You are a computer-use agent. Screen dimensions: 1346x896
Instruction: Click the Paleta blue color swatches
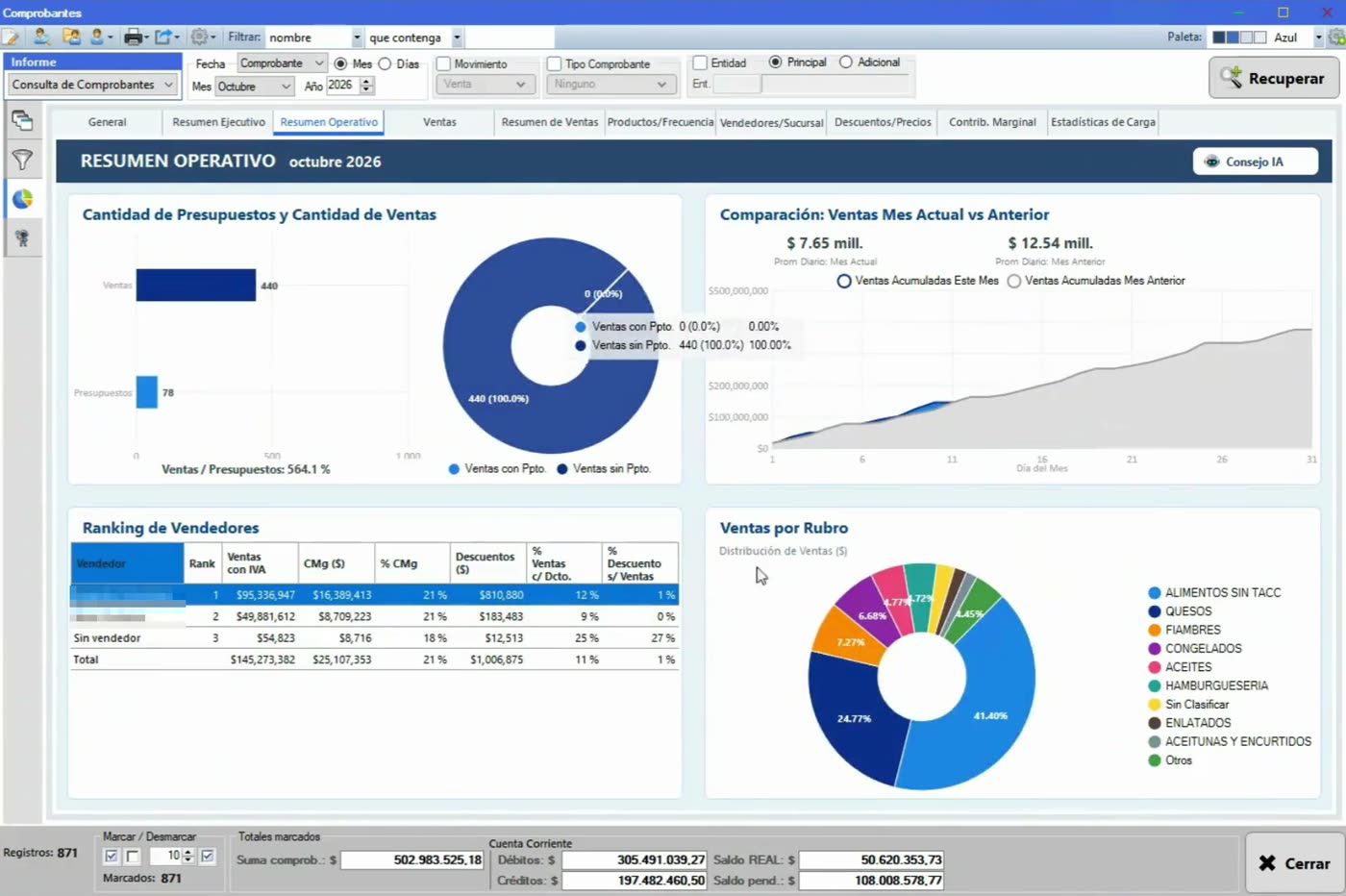coord(1239,37)
